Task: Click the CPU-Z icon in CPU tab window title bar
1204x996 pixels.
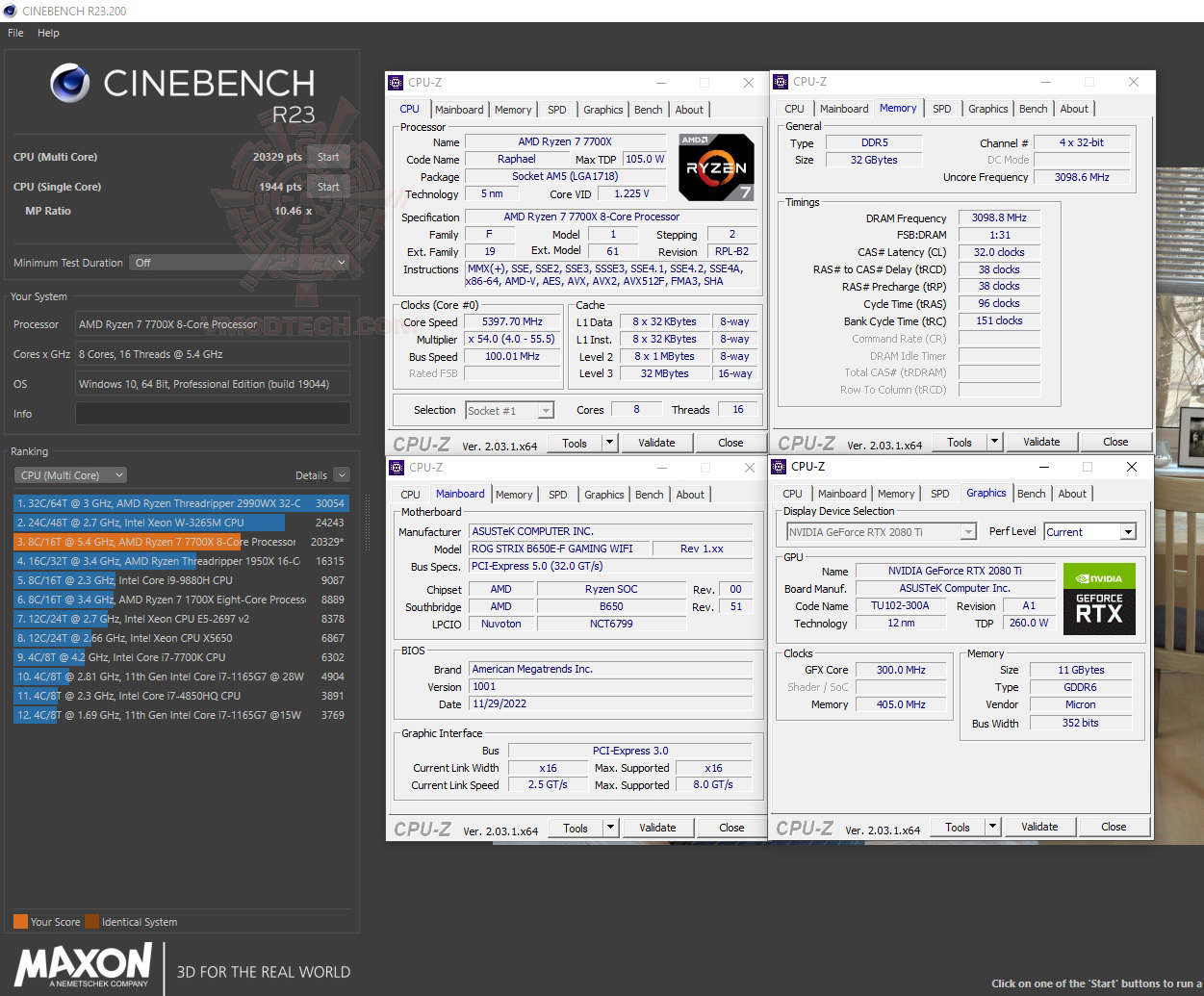Action: (x=396, y=83)
